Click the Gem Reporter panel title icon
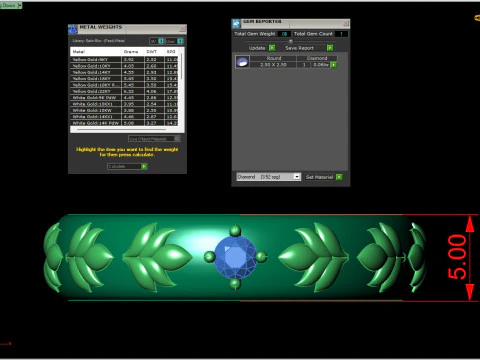Viewport: 480px width, 360px height. [236, 23]
